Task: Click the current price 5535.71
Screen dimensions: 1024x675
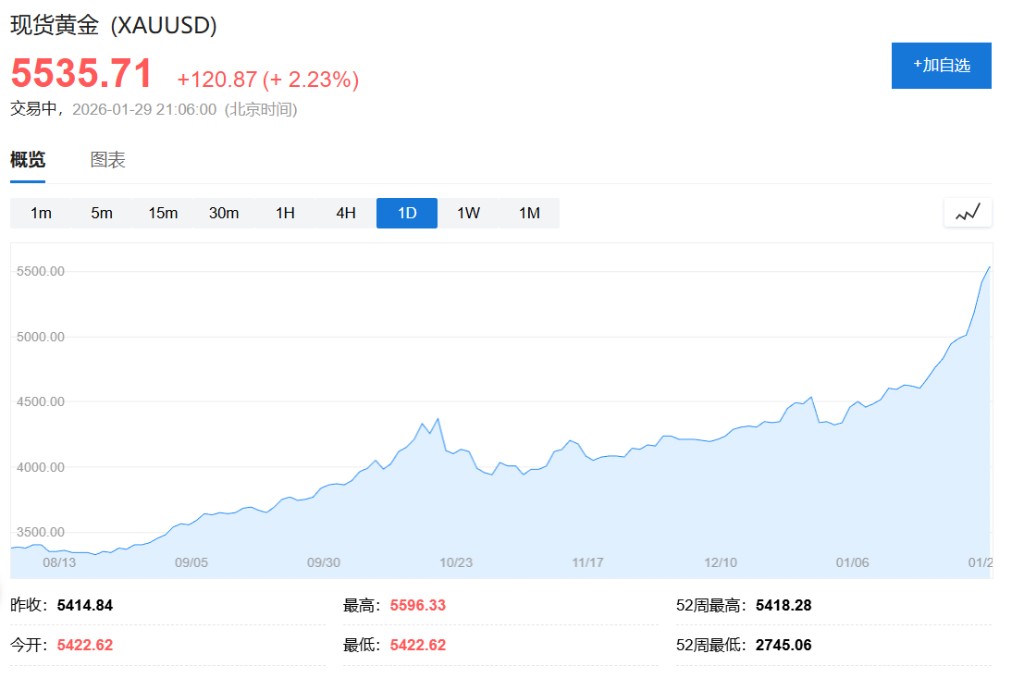Action: 82,75
